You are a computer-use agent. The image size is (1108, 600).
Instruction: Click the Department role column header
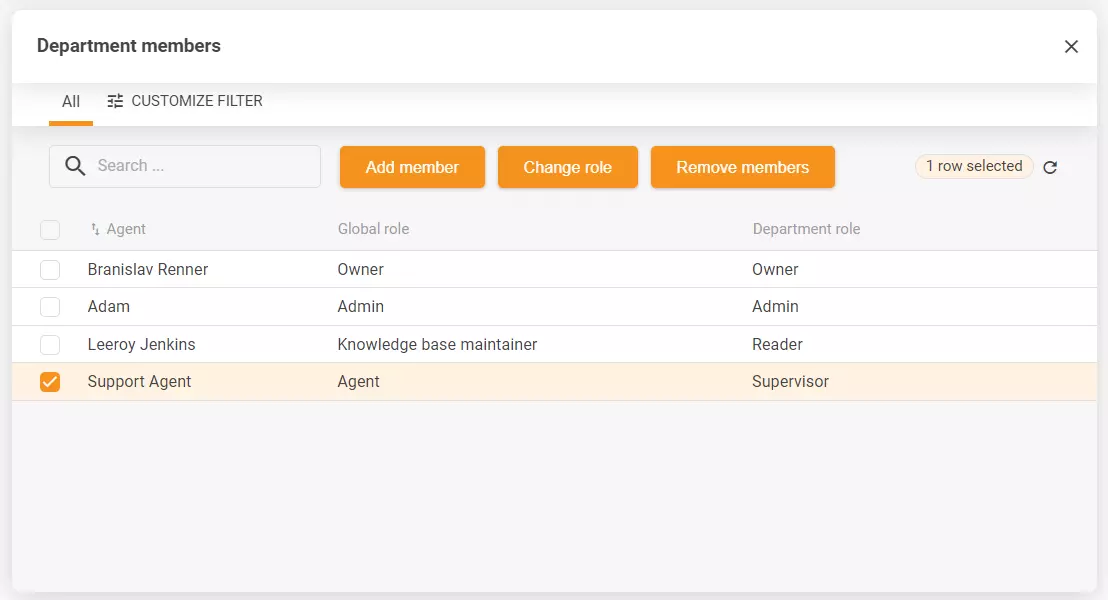tap(806, 228)
